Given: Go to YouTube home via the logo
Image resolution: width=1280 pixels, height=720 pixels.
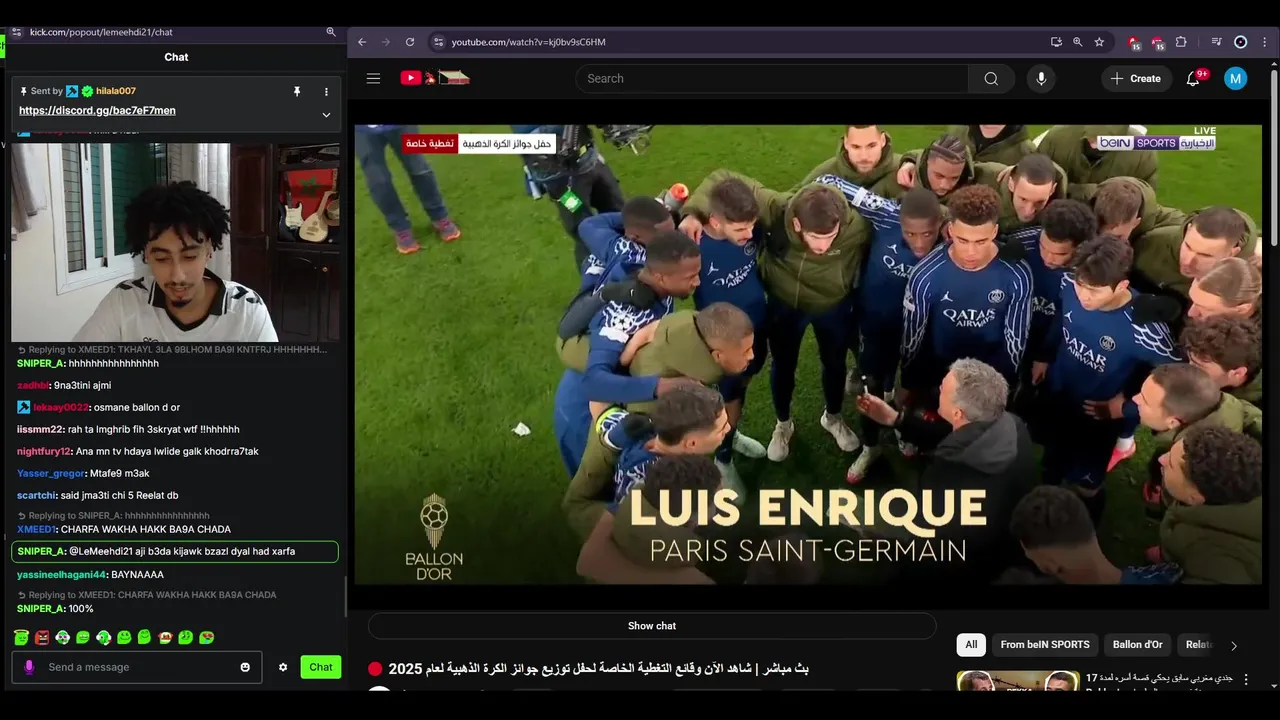Looking at the screenshot, I should click(x=434, y=78).
